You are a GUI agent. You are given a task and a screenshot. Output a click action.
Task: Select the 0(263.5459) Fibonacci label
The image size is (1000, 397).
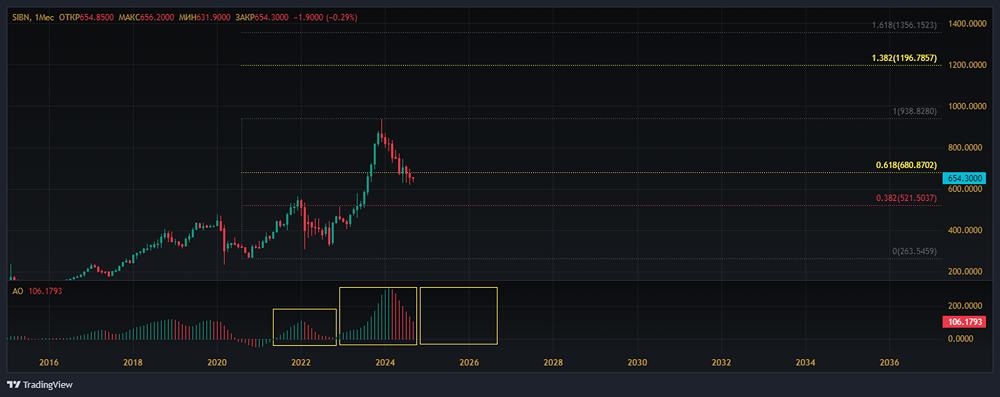(x=914, y=251)
